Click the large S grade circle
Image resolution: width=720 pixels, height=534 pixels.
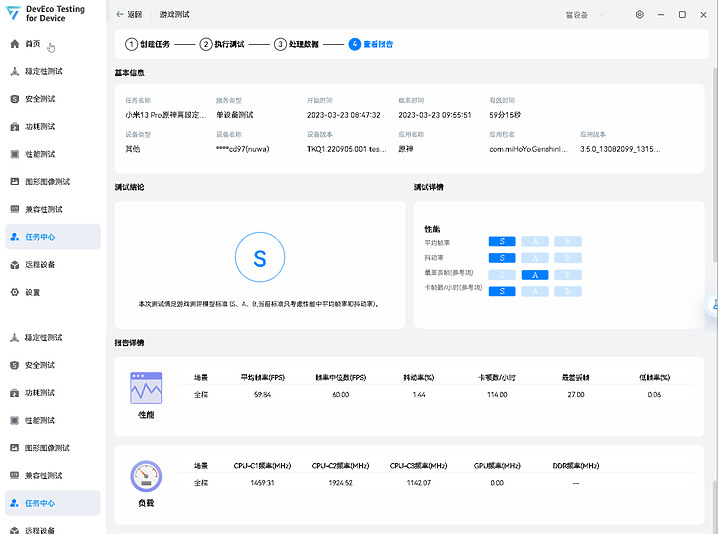260,257
